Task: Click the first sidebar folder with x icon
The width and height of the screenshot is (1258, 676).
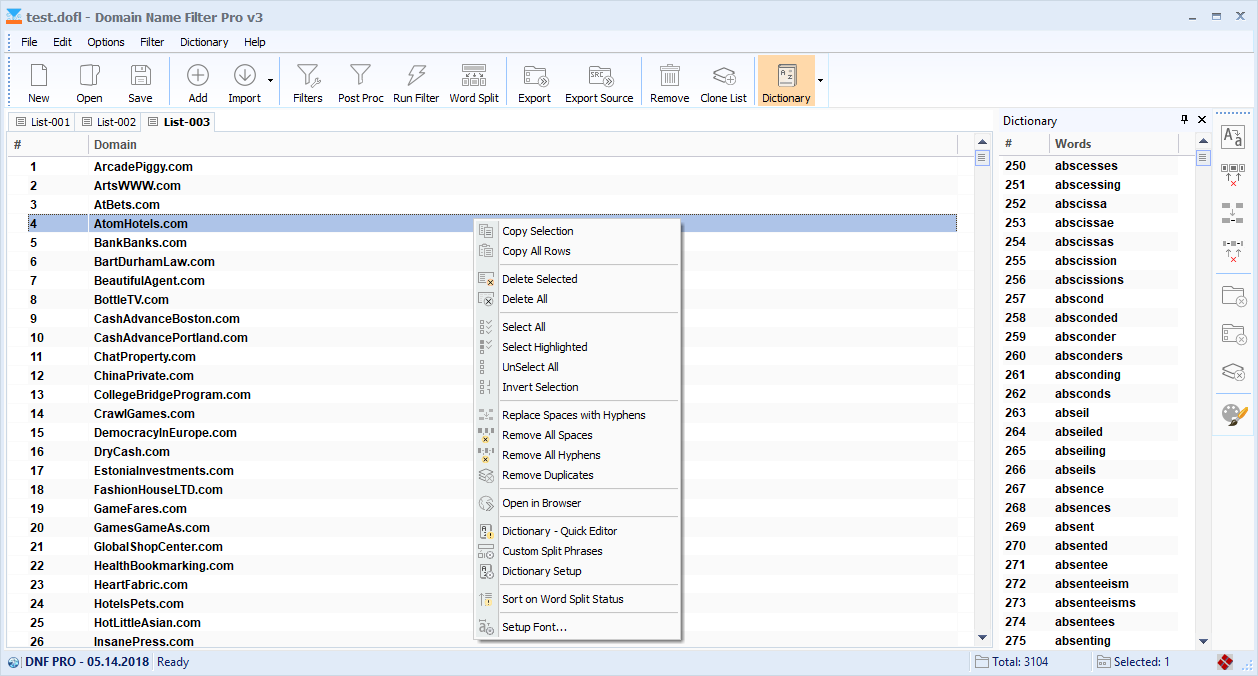Action: click(x=1233, y=296)
